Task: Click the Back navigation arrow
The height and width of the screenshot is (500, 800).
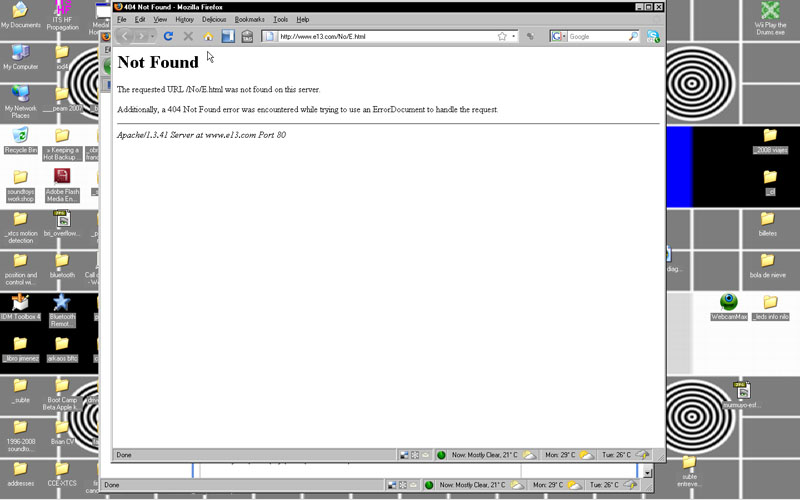Action: click(x=125, y=36)
